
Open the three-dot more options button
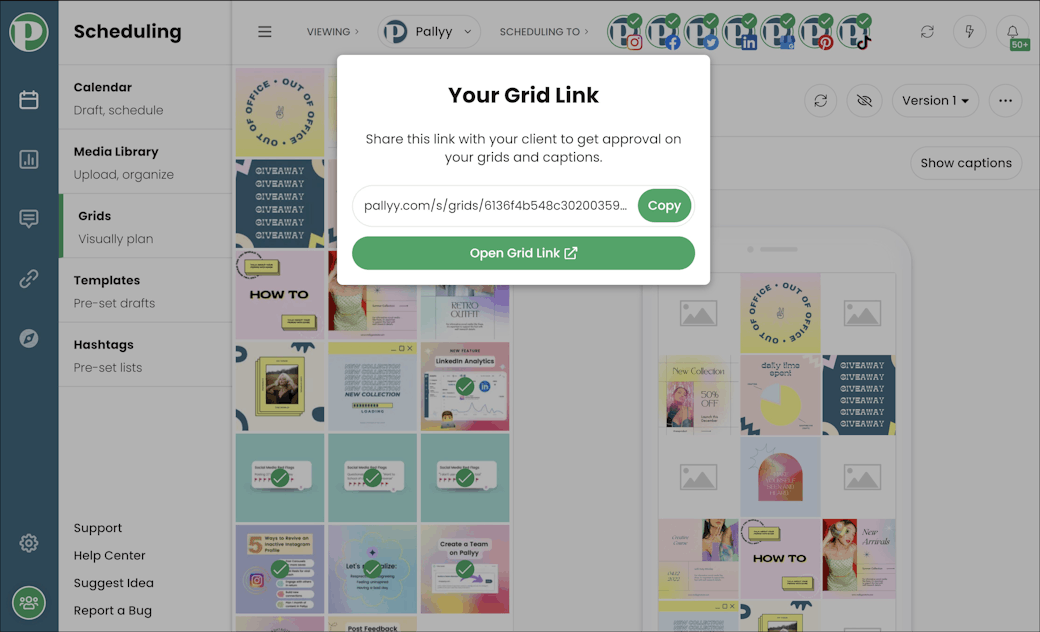(1006, 101)
